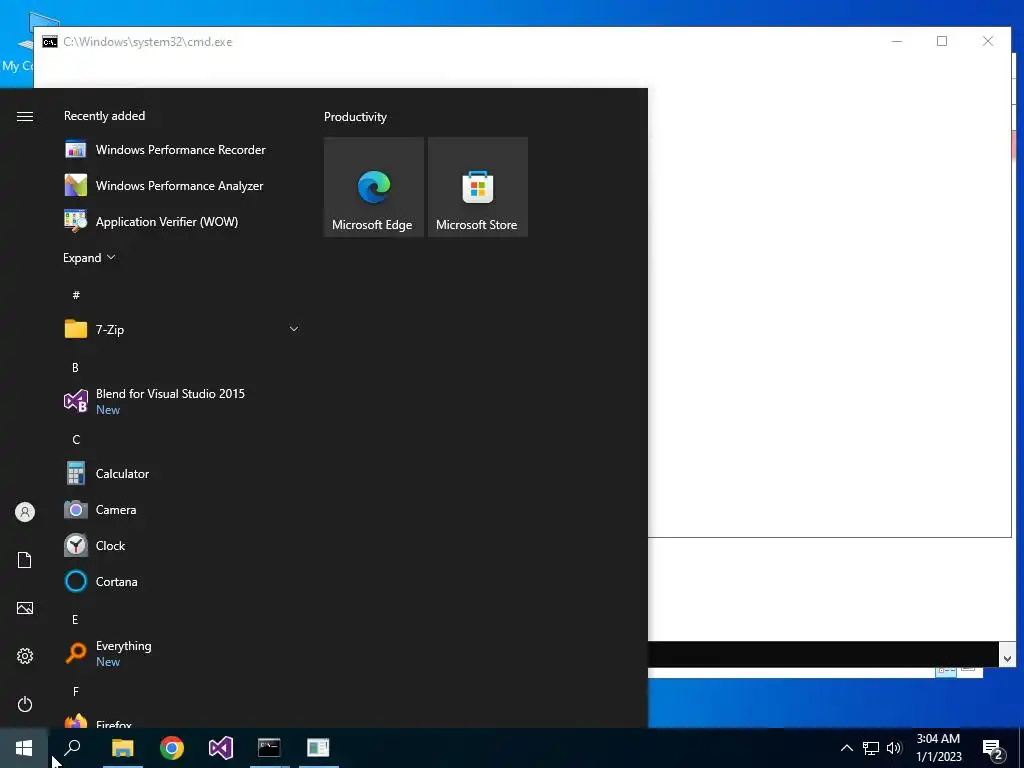Click the Productivity group heading
The height and width of the screenshot is (768, 1024).
tap(355, 117)
